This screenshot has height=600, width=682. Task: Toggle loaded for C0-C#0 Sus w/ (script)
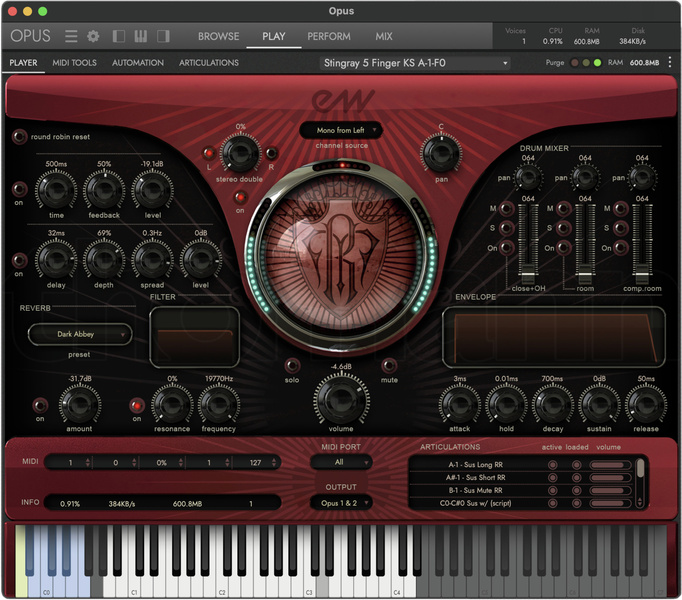pyautogui.click(x=576, y=503)
